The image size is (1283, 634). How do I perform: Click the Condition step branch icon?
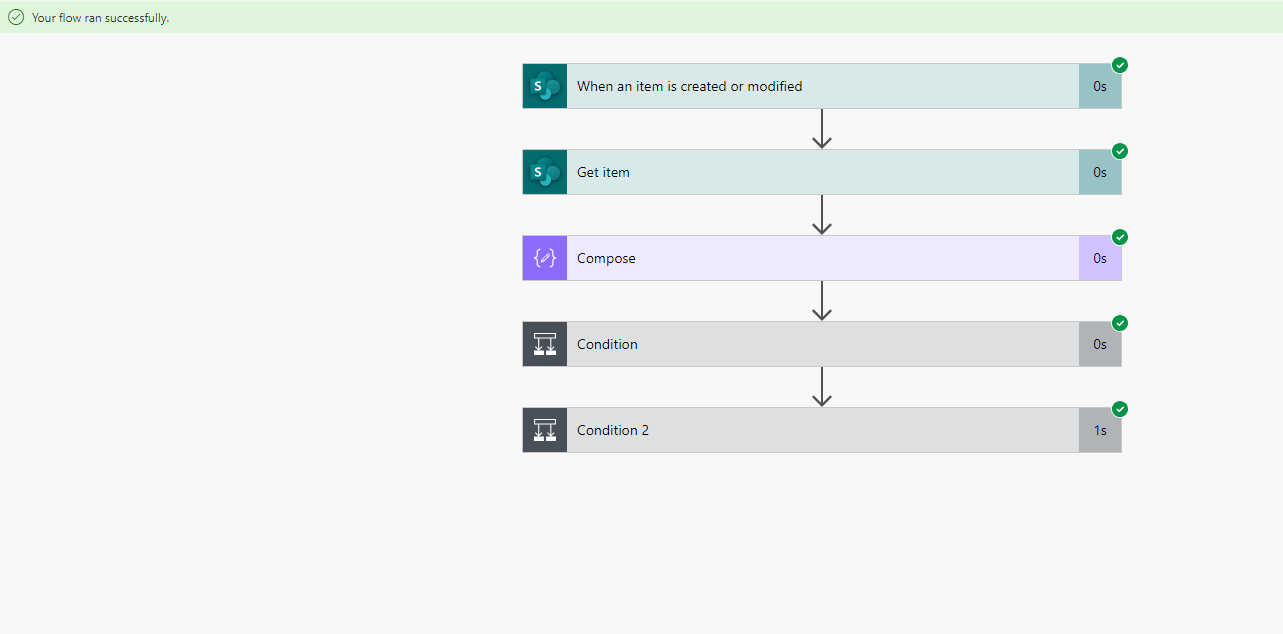point(545,344)
